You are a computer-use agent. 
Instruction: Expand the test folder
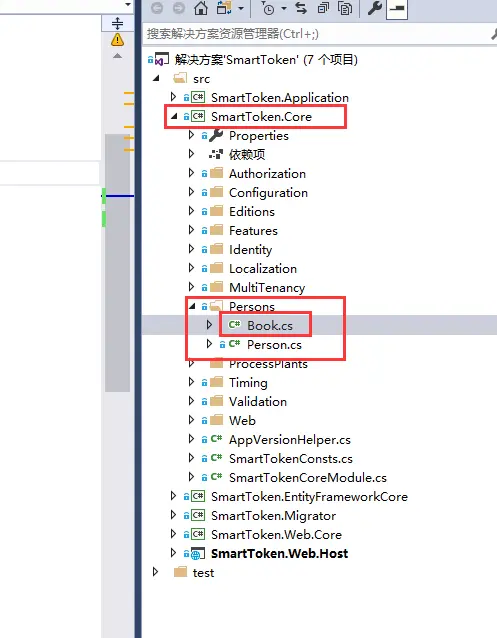(x=155, y=572)
